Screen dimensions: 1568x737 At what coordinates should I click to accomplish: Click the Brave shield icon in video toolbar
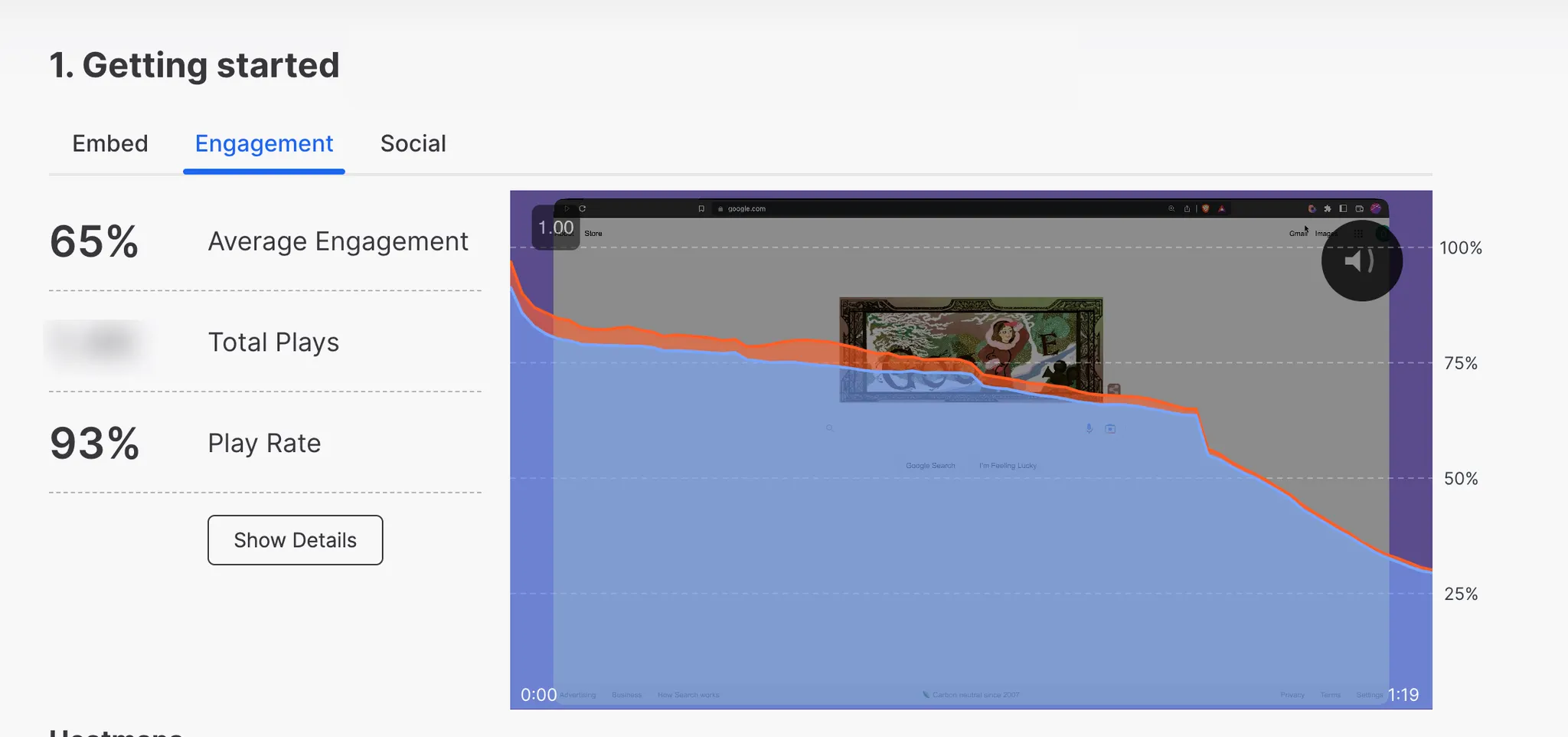click(x=1206, y=208)
